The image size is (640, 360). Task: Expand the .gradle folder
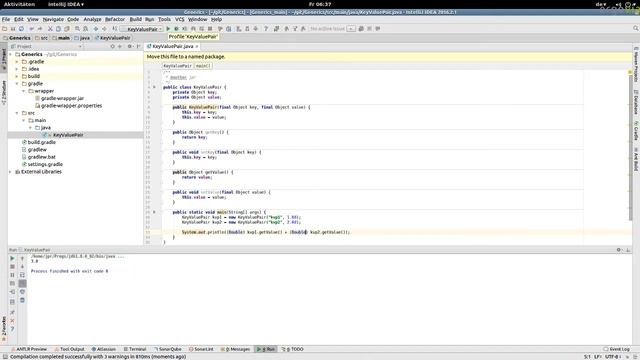pos(17,62)
